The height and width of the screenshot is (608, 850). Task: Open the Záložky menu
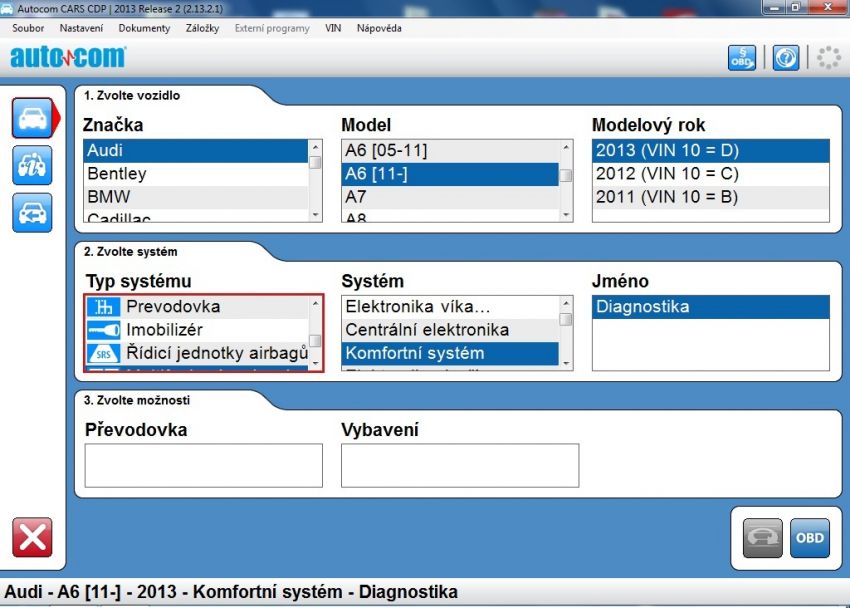coord(202,28)
